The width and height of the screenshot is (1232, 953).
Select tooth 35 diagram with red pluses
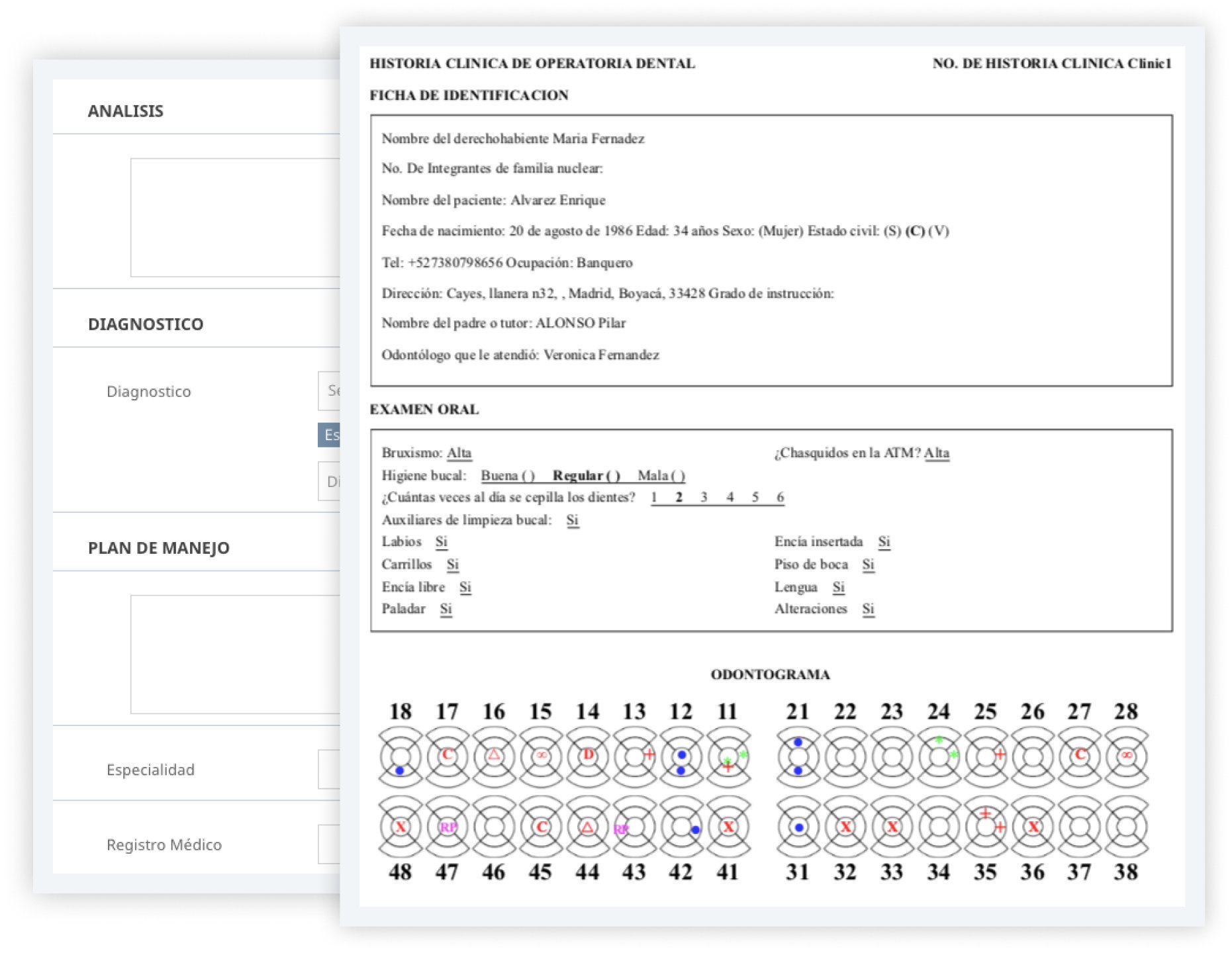986,827
